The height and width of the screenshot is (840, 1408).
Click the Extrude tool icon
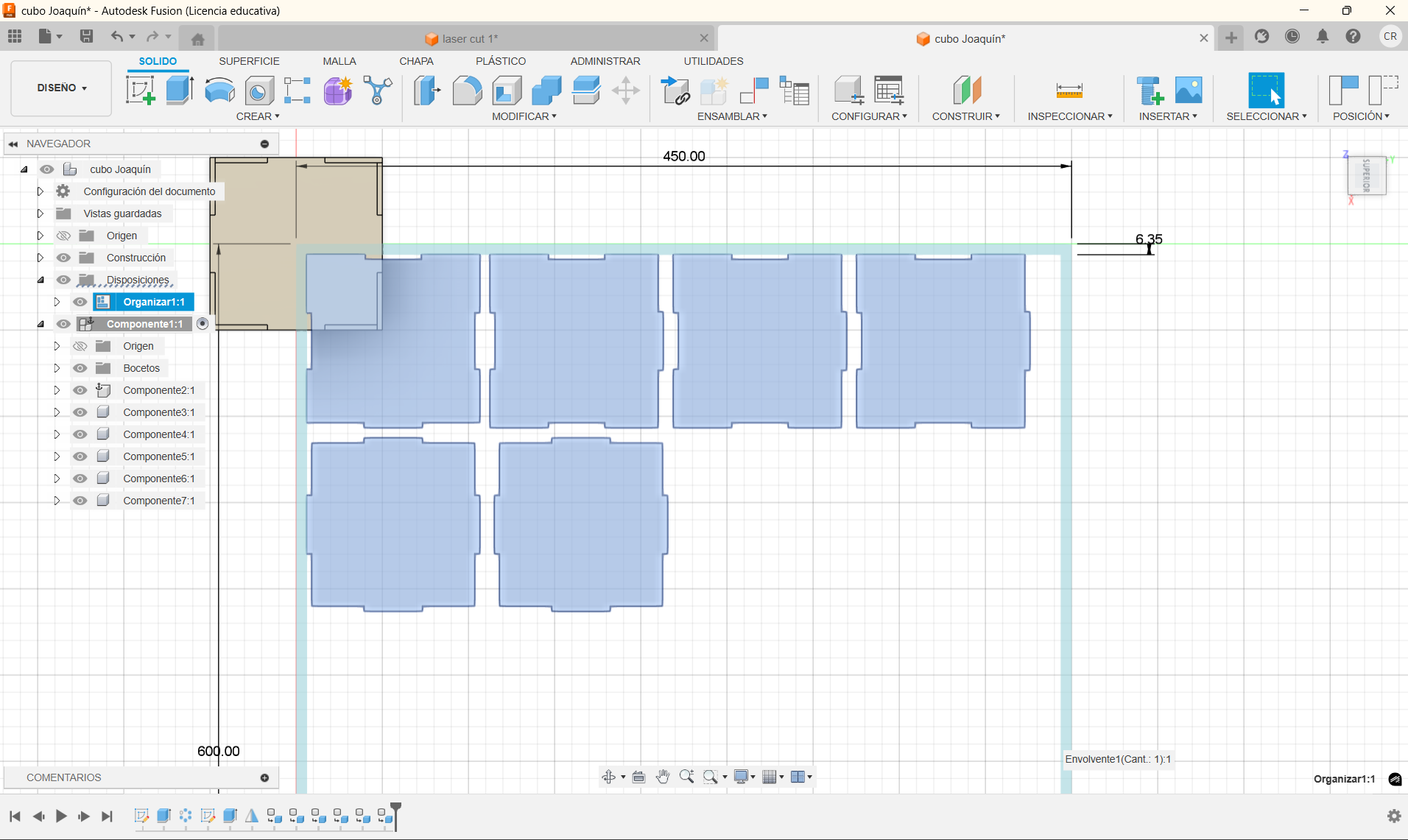(179, 91)
